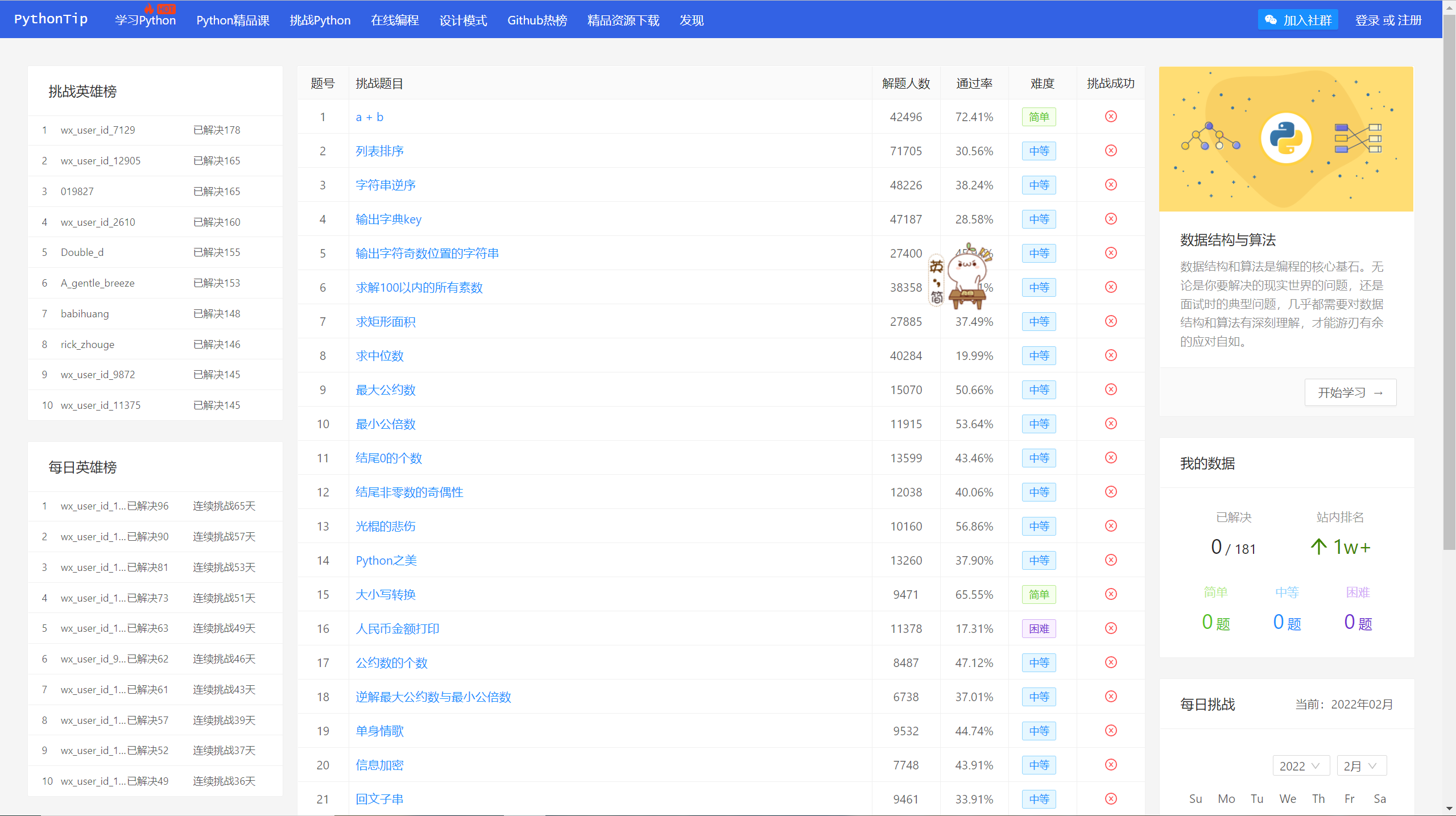This screenshot has width=1456, height=816.
Task: Click the Python logo in the banner image
Action: 1286,138
